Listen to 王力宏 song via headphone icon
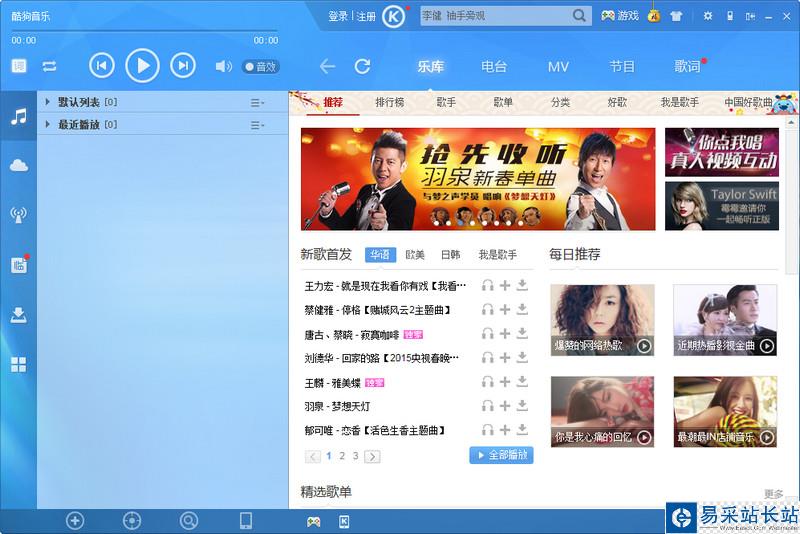Image resolution: width=800 pixels, height=534 pixels. point(488,286)
